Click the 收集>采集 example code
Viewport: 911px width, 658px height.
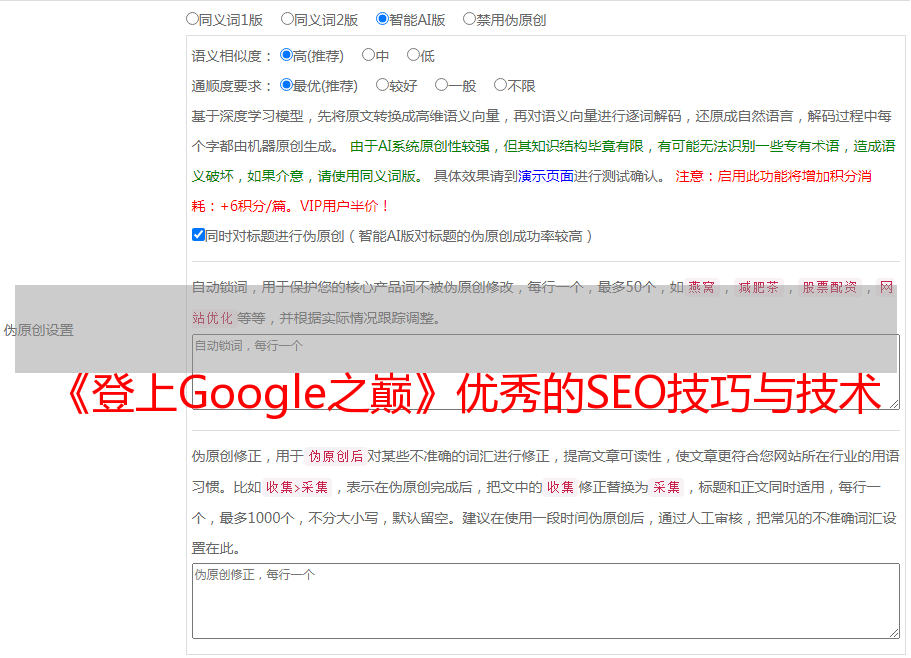pyautogui.click(x=297, y=487)
